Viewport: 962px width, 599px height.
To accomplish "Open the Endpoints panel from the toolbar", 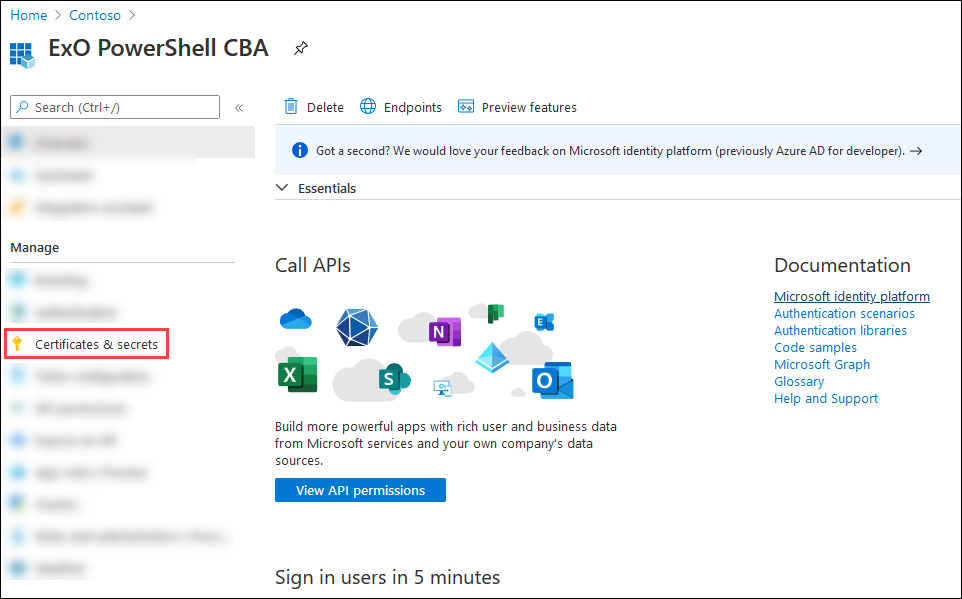I will [x=400, y=107].
